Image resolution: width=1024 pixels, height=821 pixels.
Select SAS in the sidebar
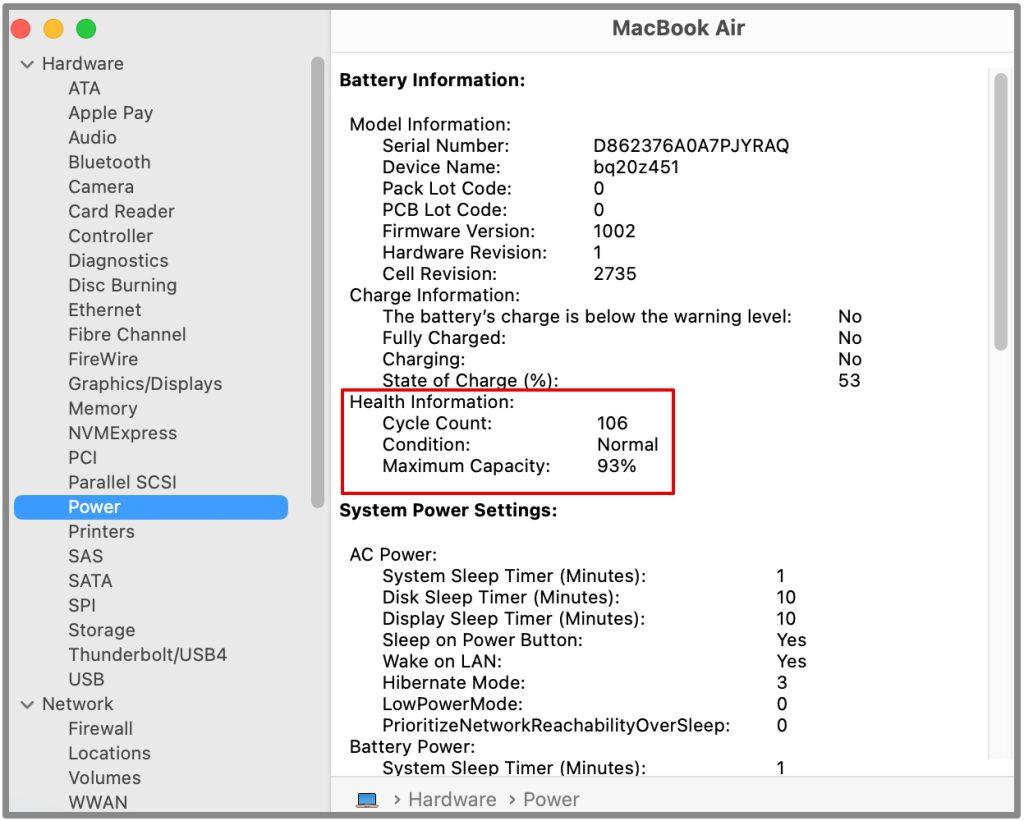[86, 556]
